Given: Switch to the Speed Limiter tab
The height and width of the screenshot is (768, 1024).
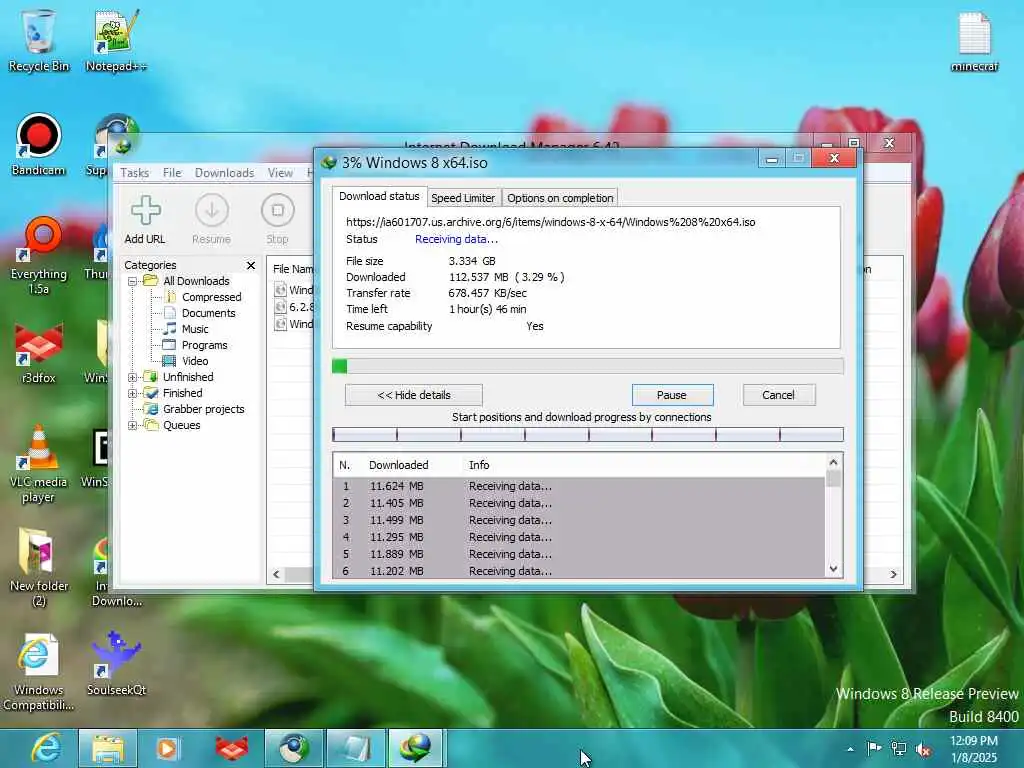Looking at the screenshot, I should [x=463, y=198].
